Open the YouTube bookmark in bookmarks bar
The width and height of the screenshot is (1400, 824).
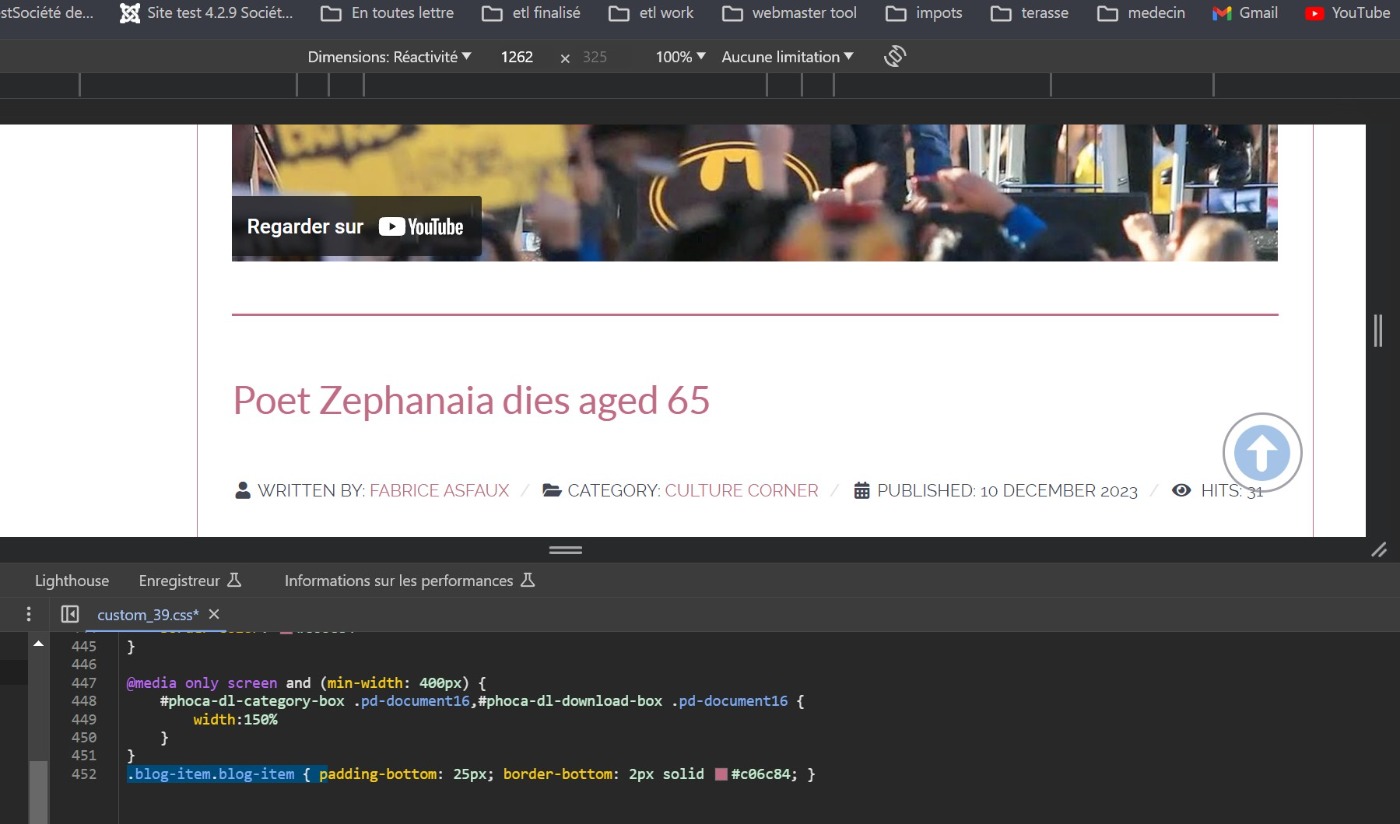(x=1347, y=13)
